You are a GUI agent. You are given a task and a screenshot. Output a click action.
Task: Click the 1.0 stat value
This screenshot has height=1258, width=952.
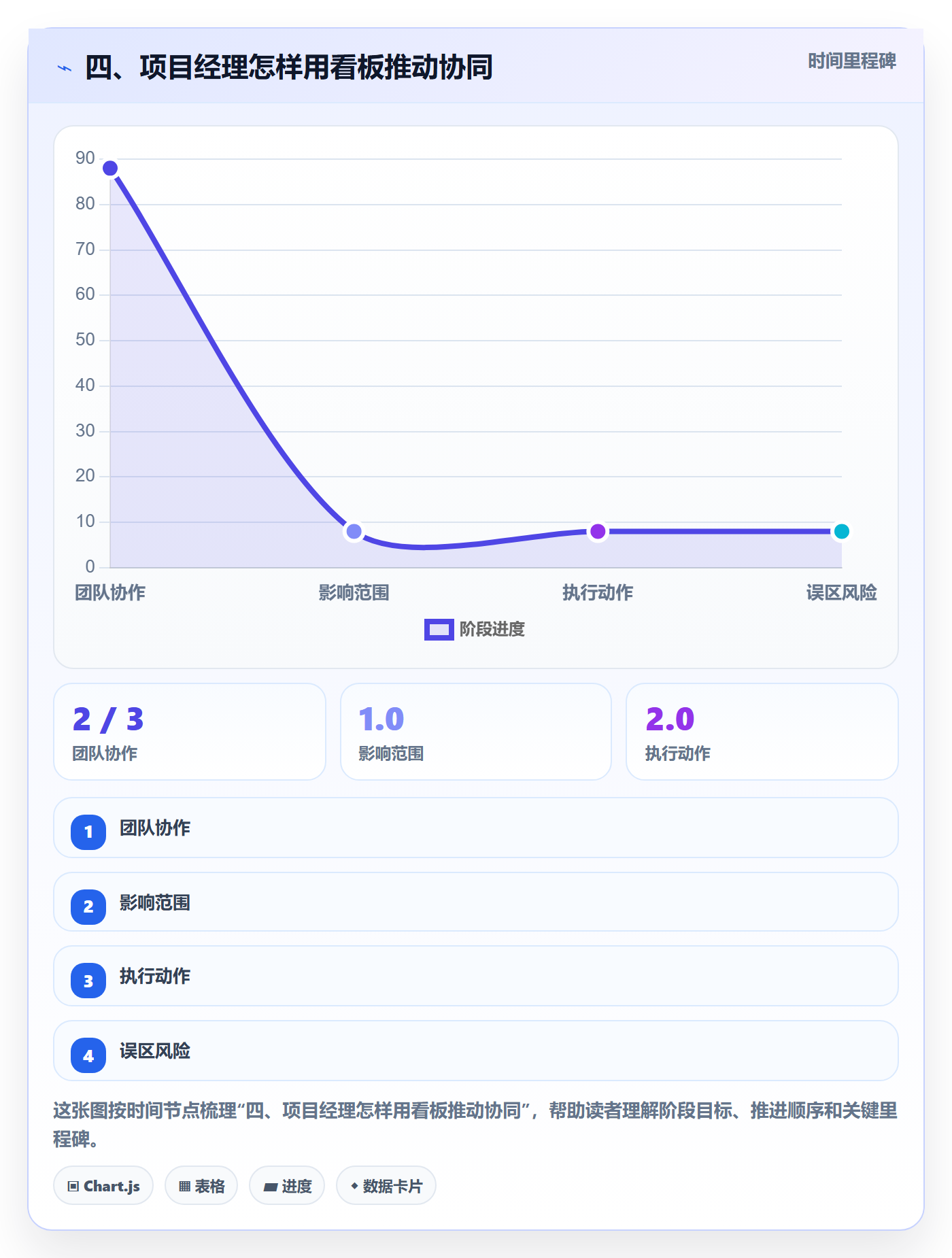coord(381,719)
